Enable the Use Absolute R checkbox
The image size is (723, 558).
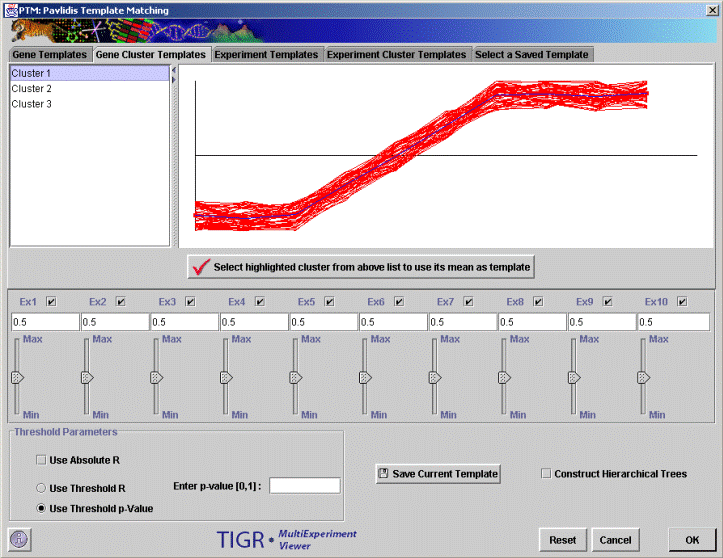click(x=42, y=460)
